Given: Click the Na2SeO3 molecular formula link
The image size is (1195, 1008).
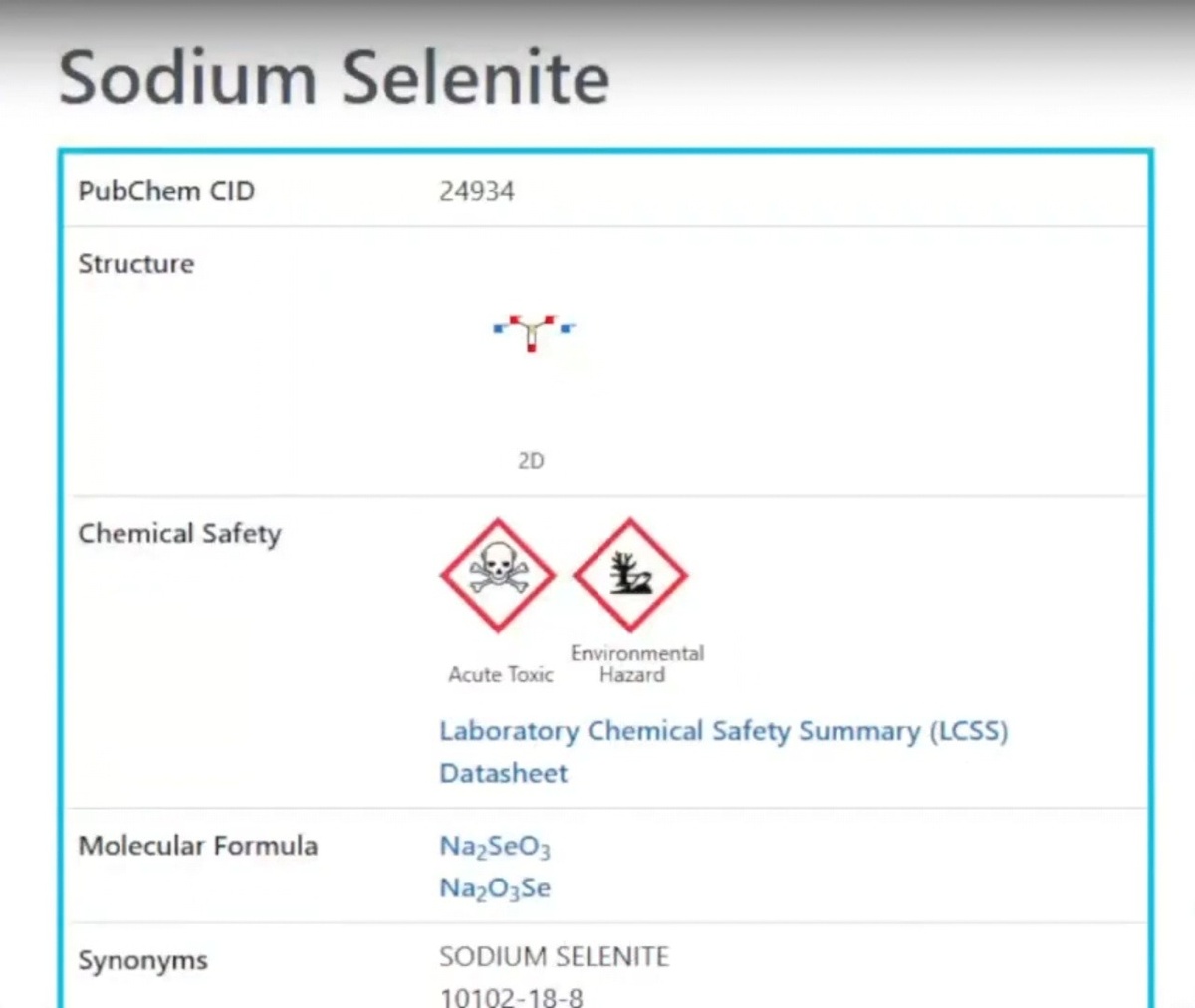Looking at the screenshot, I should pyautogui.click(x=494, y=847).
